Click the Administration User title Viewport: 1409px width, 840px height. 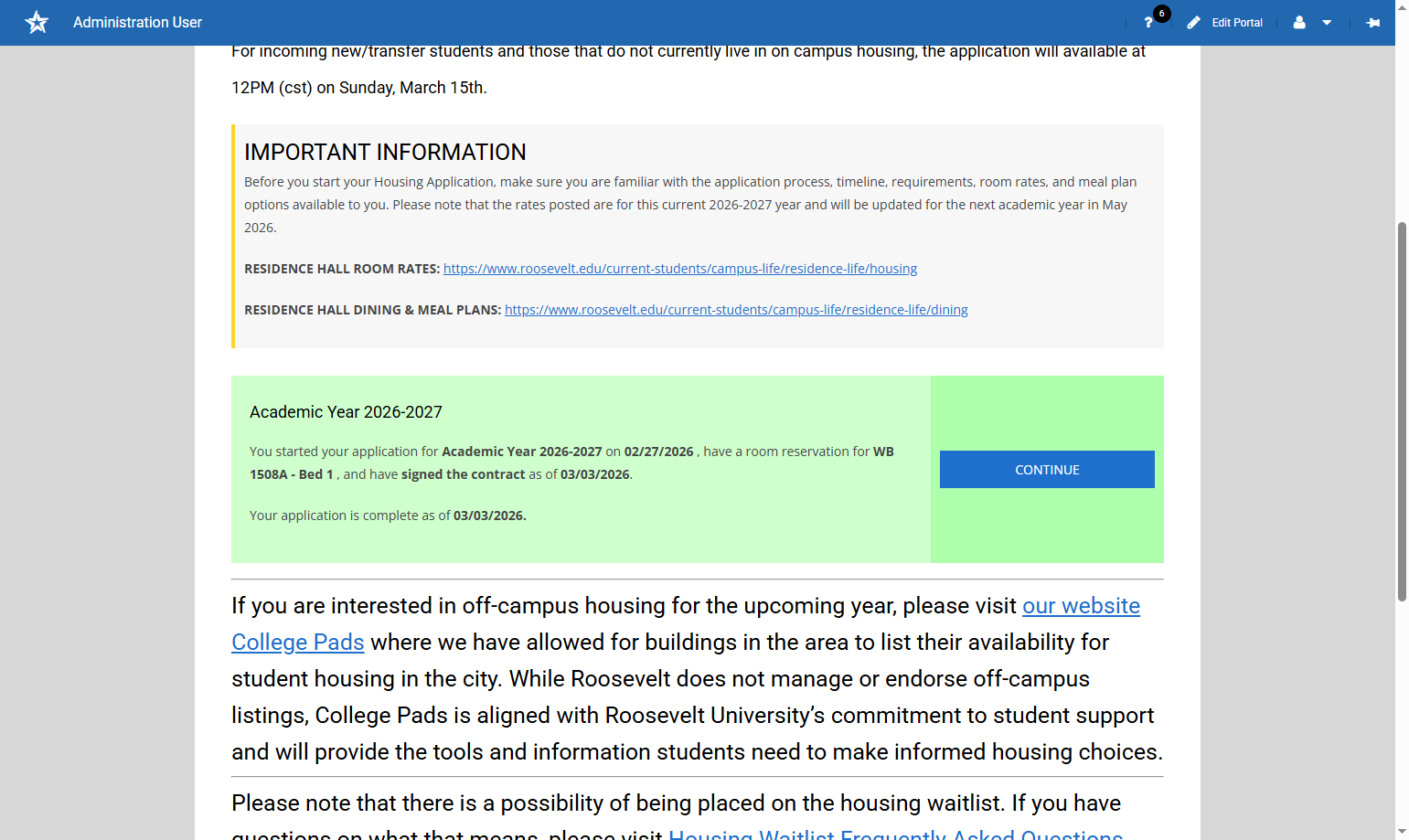pyautogui.click(x=137, y=22)
